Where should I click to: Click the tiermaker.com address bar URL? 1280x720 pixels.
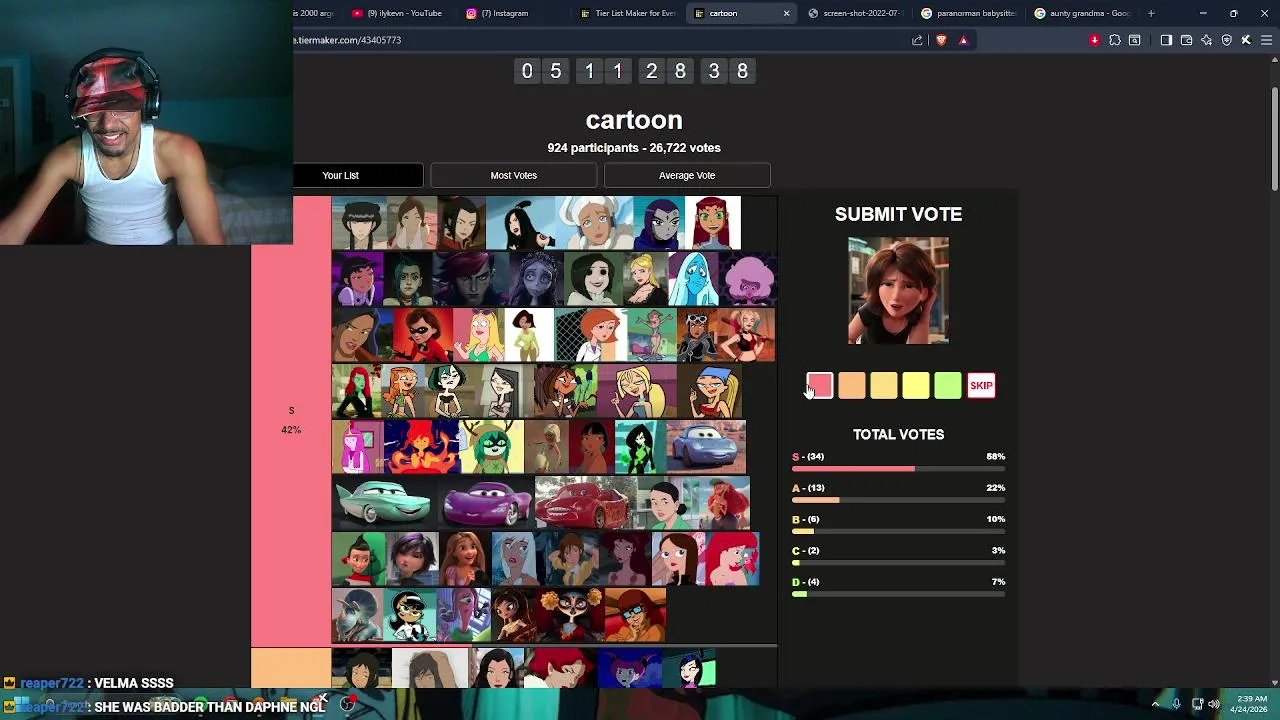(347, 40)
